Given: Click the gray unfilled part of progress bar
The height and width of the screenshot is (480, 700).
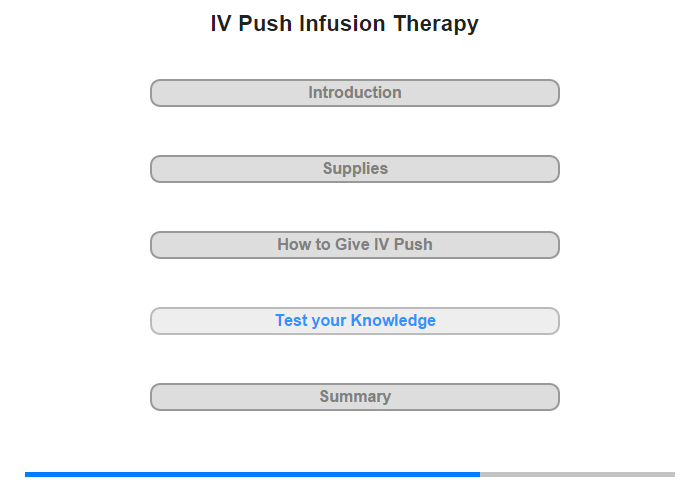Looking at the screenshot, I should (x=577, y=474).
